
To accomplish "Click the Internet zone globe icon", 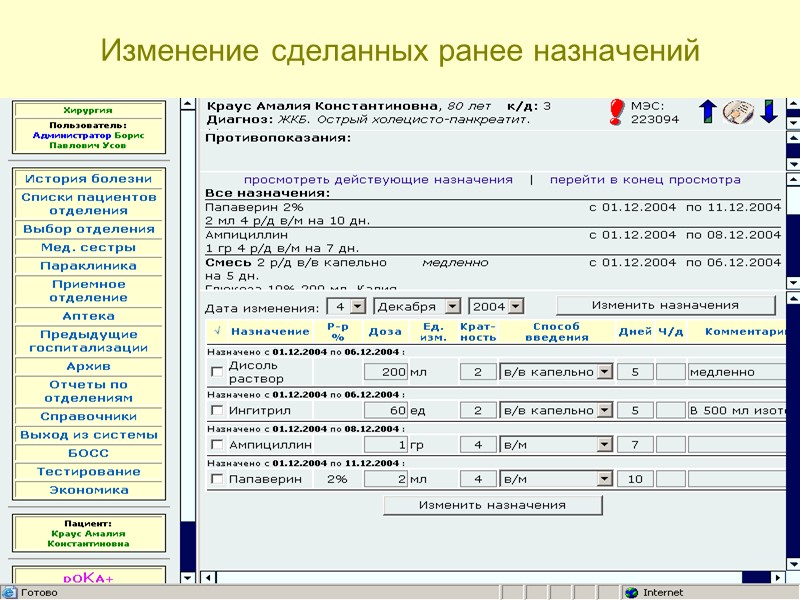I will (x=632, y=592).
